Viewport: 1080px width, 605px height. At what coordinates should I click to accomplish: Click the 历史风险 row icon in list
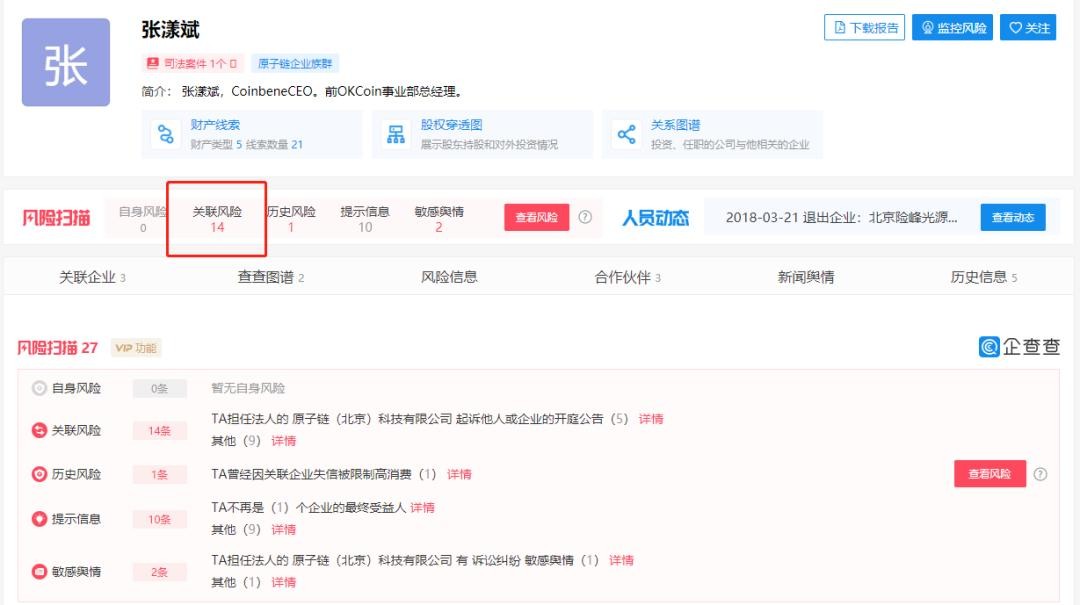pos(40,474)
